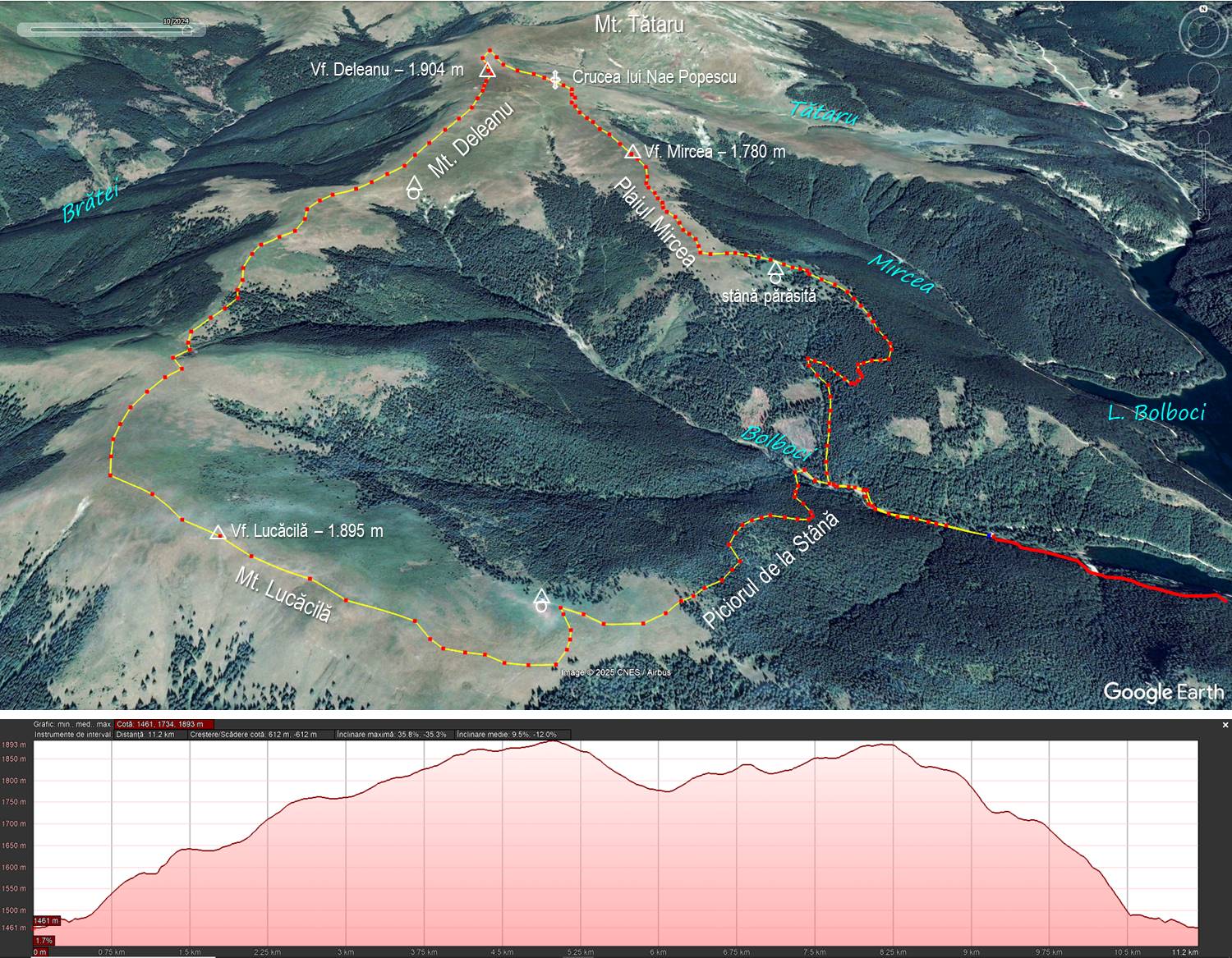This screenshot has height=958, width=1232.
Task: Click the zoom slider on the right edge
Action: coord(1203,172)
